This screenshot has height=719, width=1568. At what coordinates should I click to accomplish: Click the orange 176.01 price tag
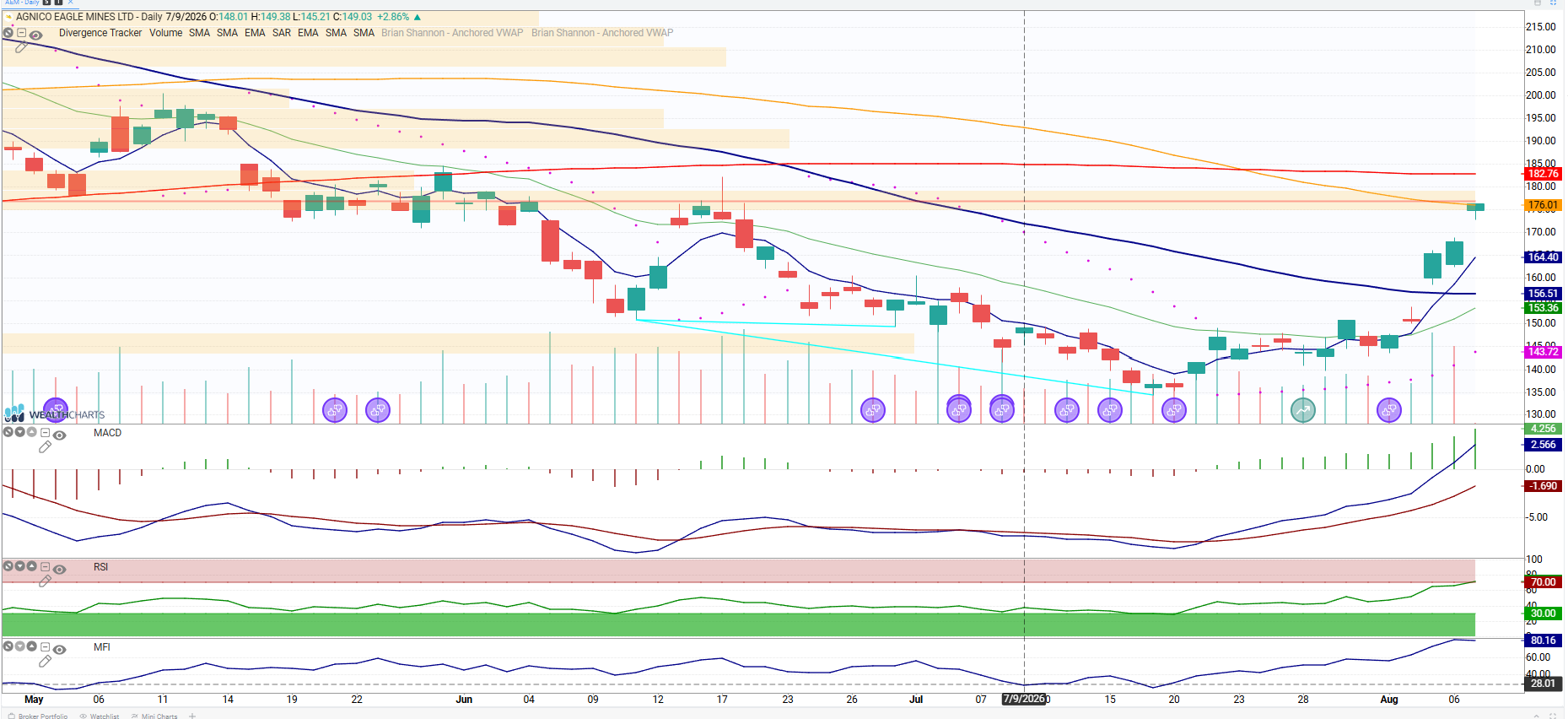pyautogui.click(x=1544, y=205)
